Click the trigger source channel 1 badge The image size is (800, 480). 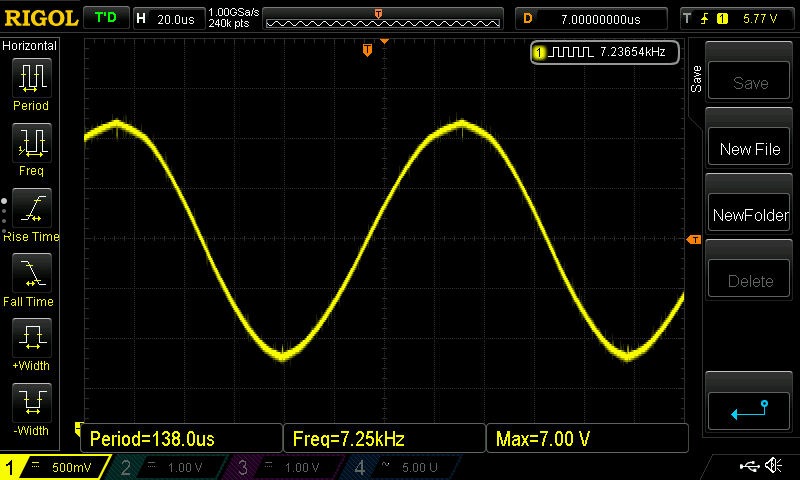[x=722, y=19]
